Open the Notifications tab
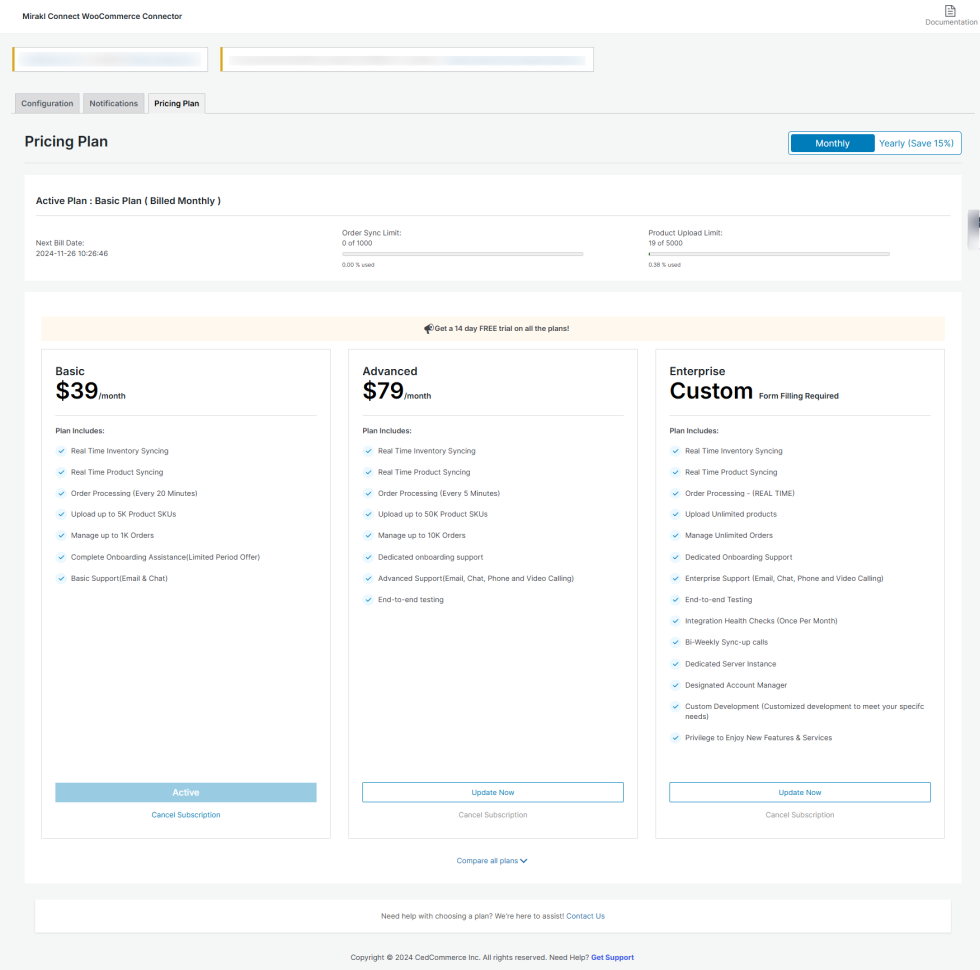Image resolution: width=980 pixels, height=970 pixels. (x=113, y=103)
